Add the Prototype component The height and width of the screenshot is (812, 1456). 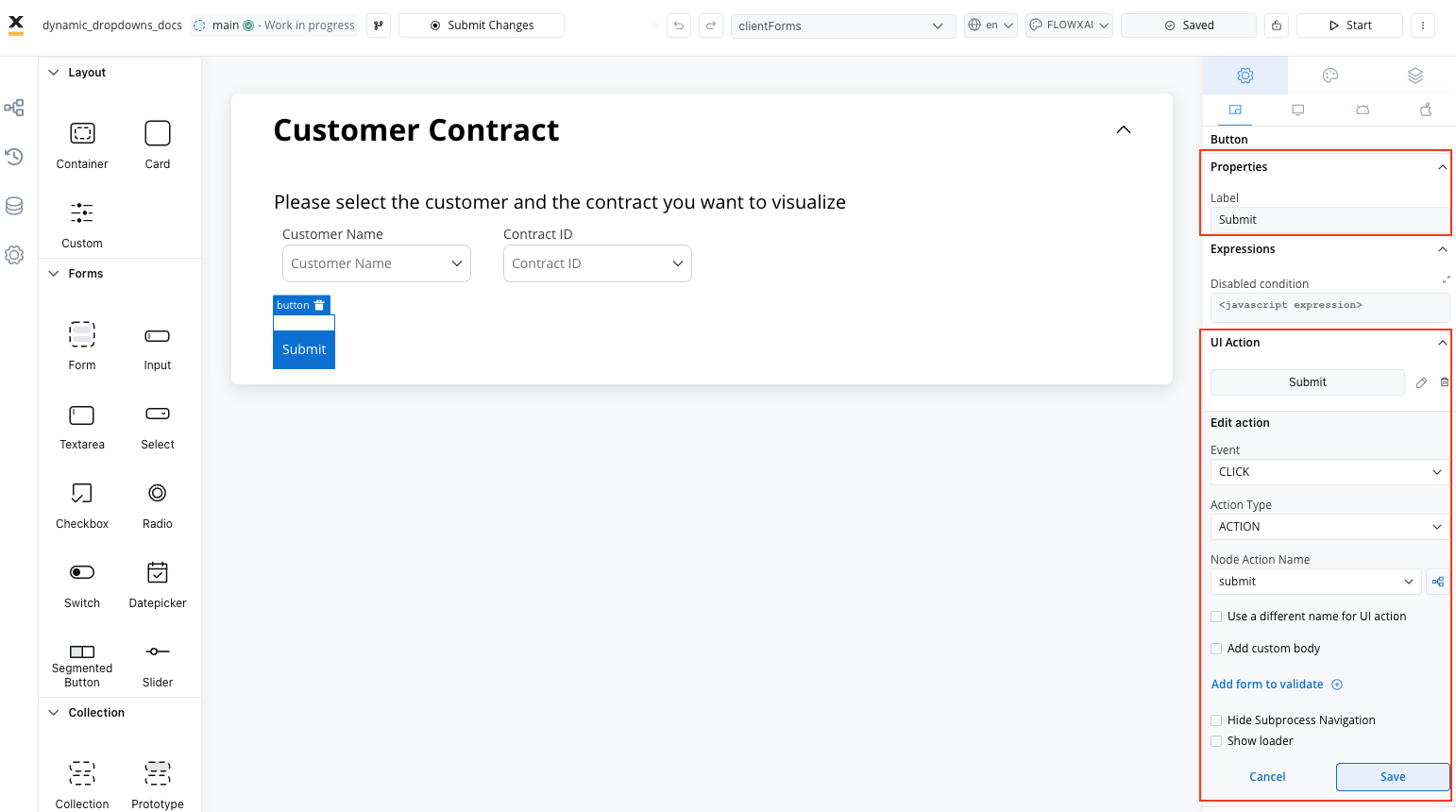(x=158, y=784)
